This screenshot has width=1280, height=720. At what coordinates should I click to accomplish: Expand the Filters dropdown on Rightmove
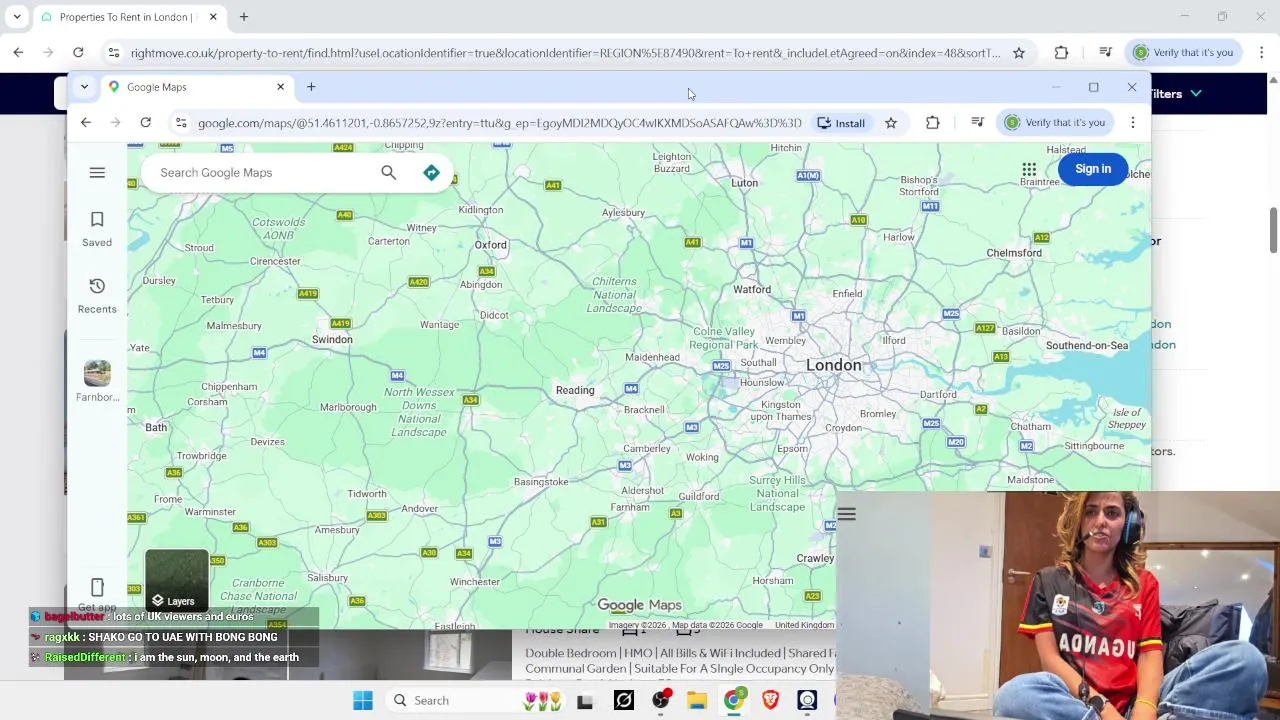click(1176, 94)
